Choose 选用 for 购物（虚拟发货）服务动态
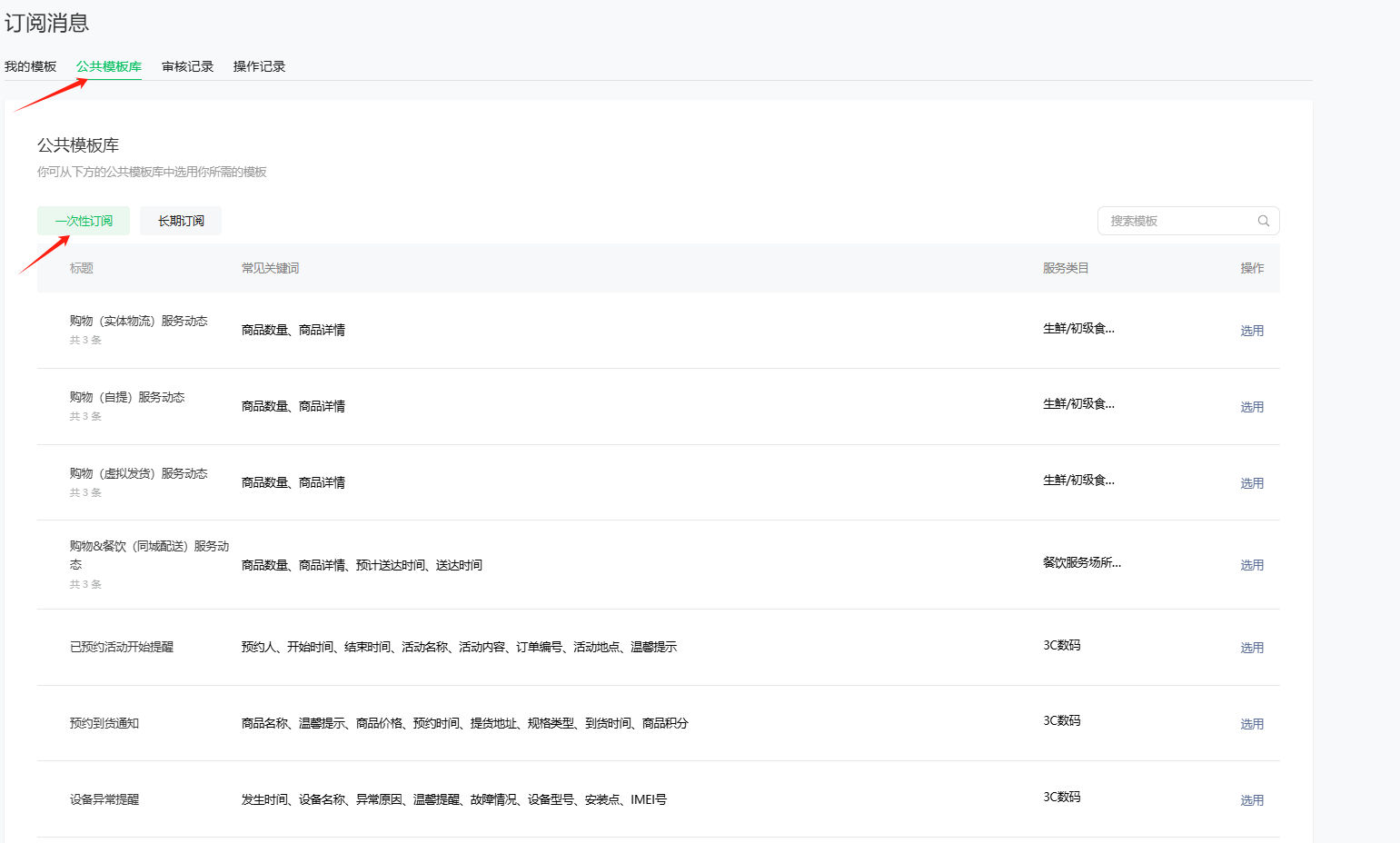The height and width of the screenshot is (843, 1400). pyautogui.click(x=1252, y=483)
